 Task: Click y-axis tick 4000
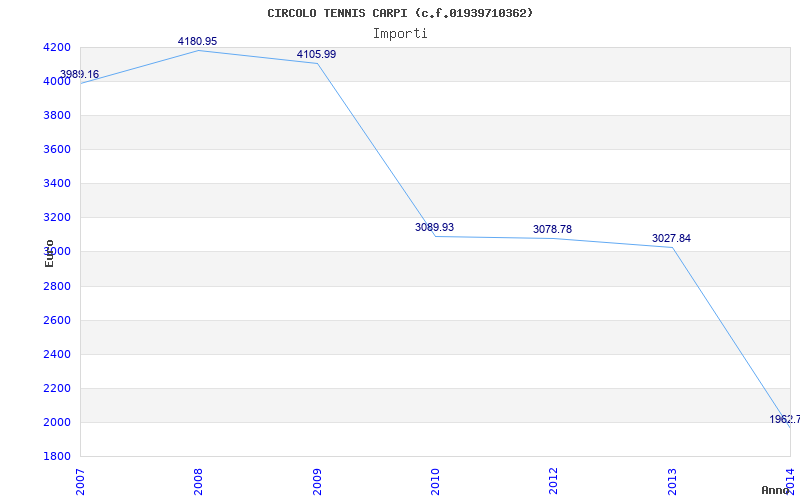(x=57, y=81)
